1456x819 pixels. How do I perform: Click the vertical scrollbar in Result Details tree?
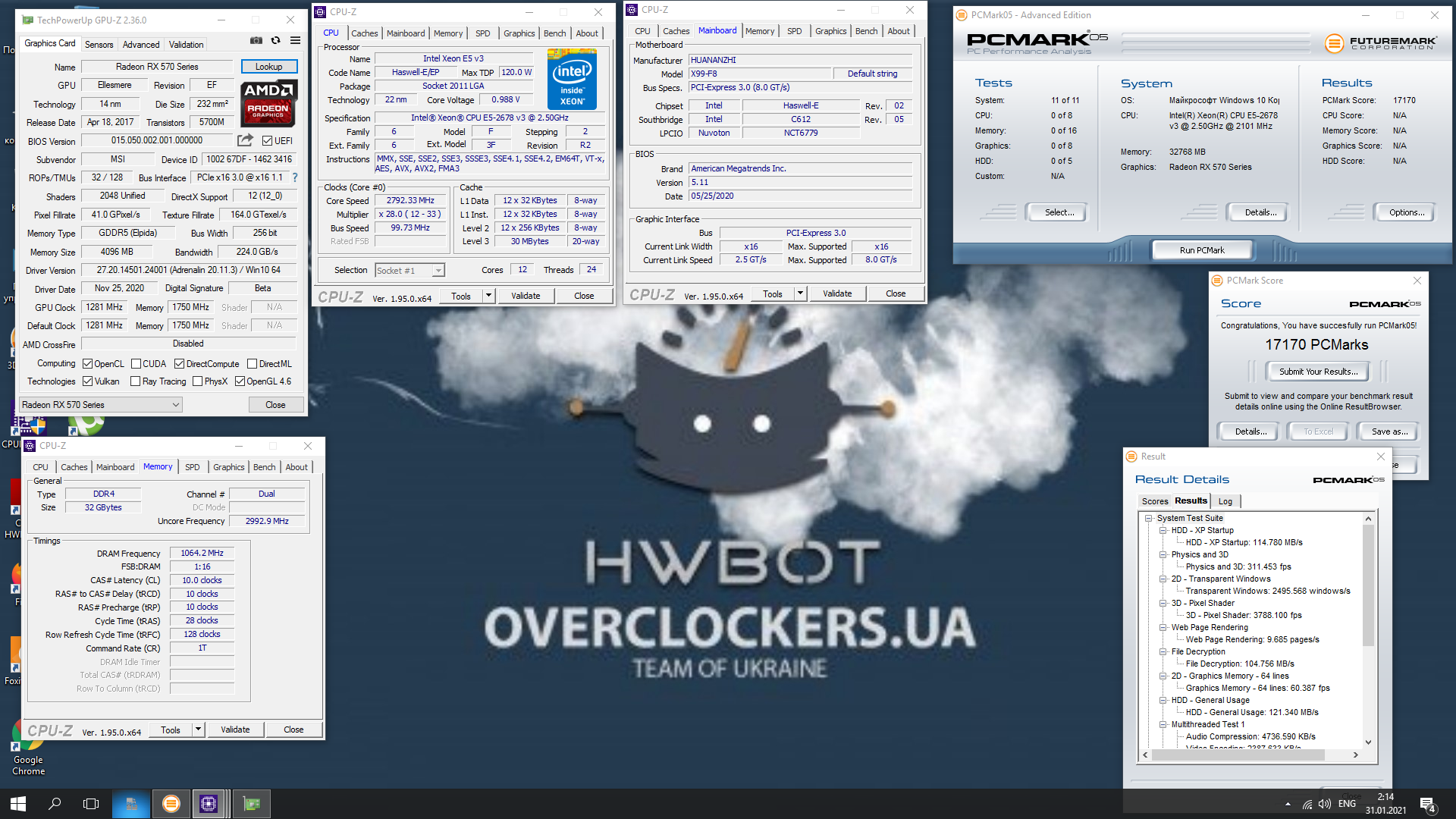pos(1368,585)
